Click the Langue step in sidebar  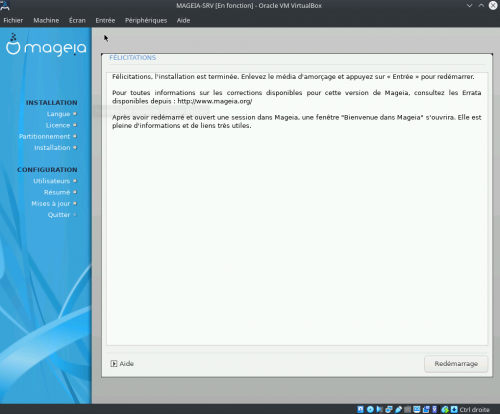point(58,114)
